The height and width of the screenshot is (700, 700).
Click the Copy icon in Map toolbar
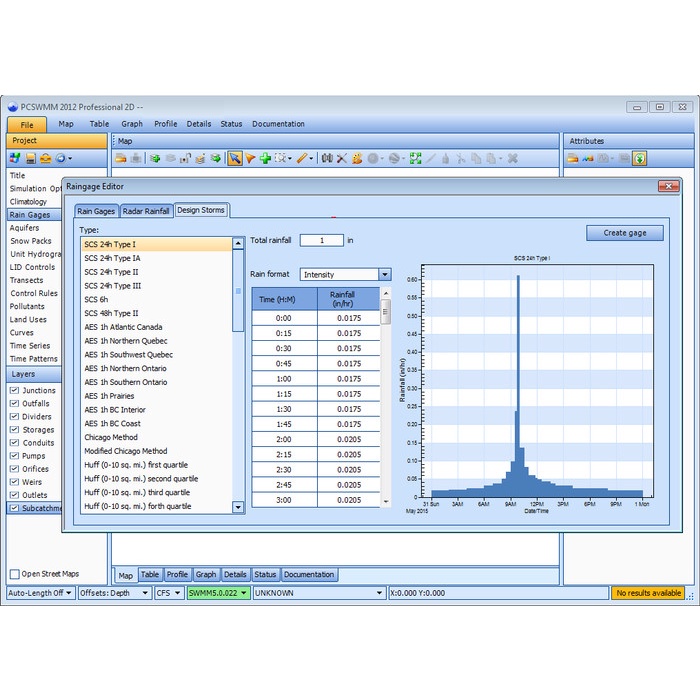[476, 158]
